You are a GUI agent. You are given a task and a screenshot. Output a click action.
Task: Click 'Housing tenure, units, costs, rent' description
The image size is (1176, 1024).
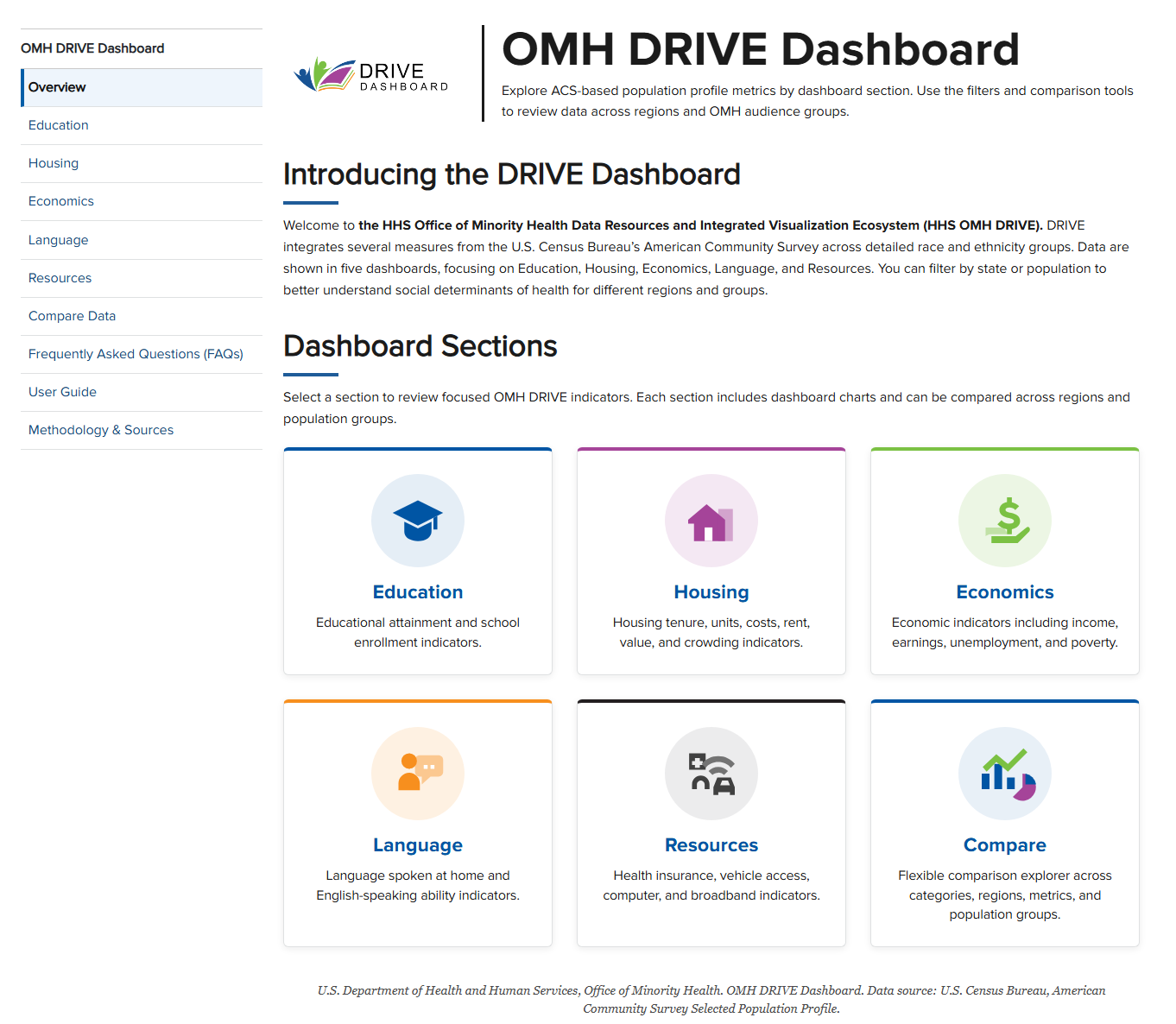tap(711, 632)
